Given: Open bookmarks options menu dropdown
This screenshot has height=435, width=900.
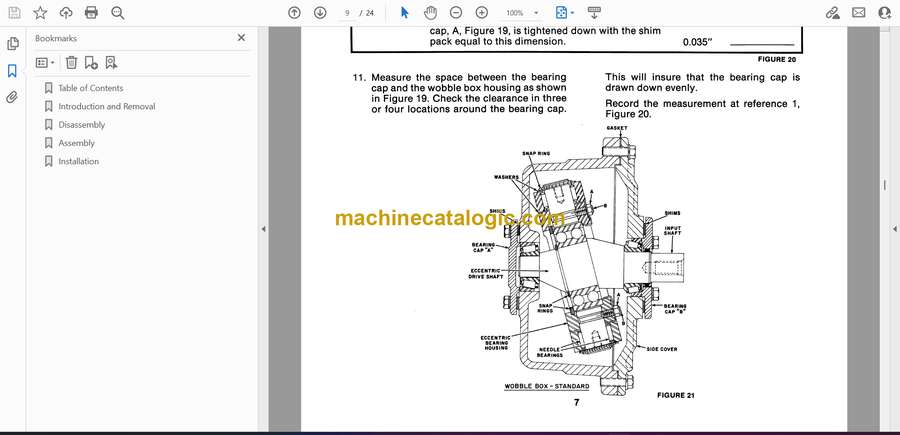Looking at the screenshot, I should (45, 62).
